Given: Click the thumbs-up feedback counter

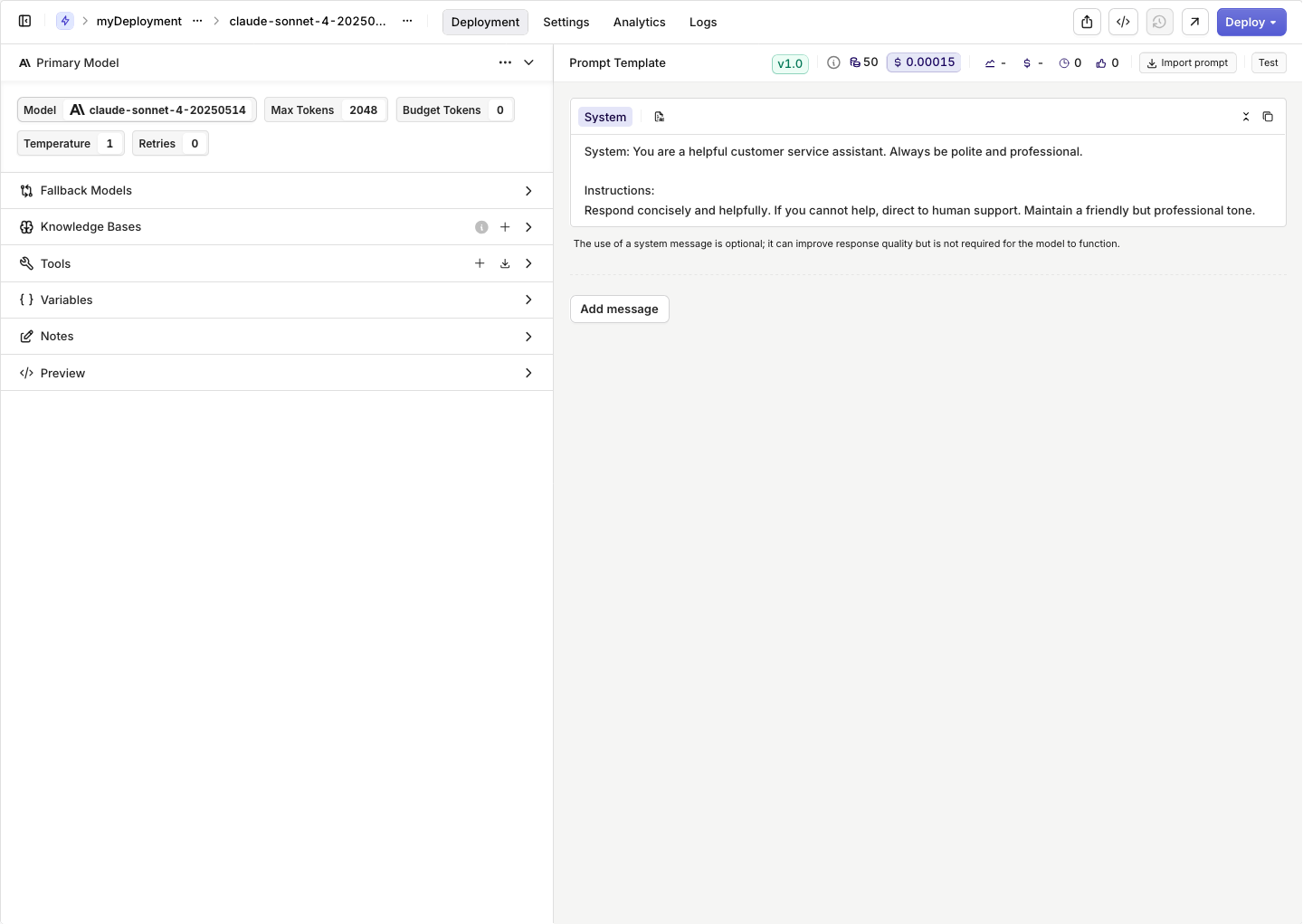Looking at the screenshot, I should click(x=1108, y=62).
